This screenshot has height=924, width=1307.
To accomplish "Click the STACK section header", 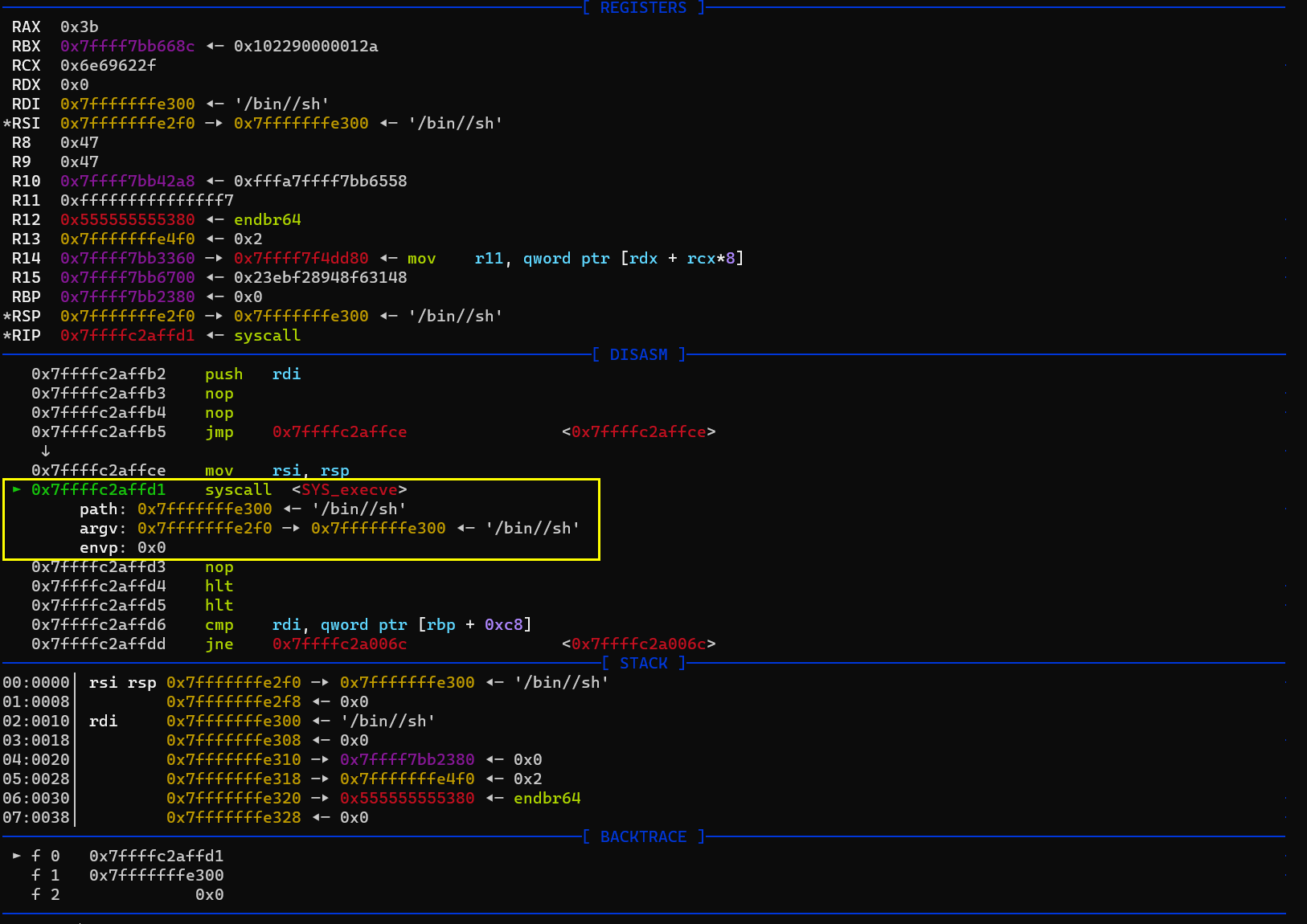I will [643, 663].
